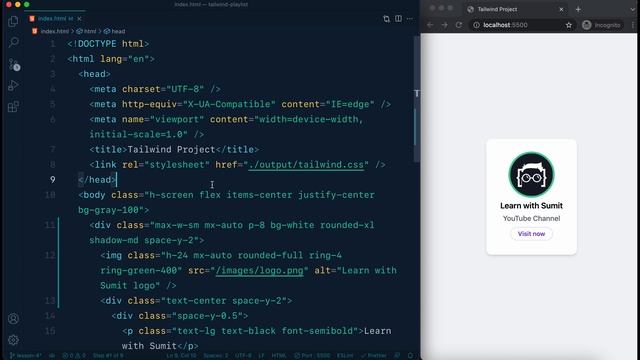Open a new browser tab
640x360 pixels.
[x=578, y=9]
